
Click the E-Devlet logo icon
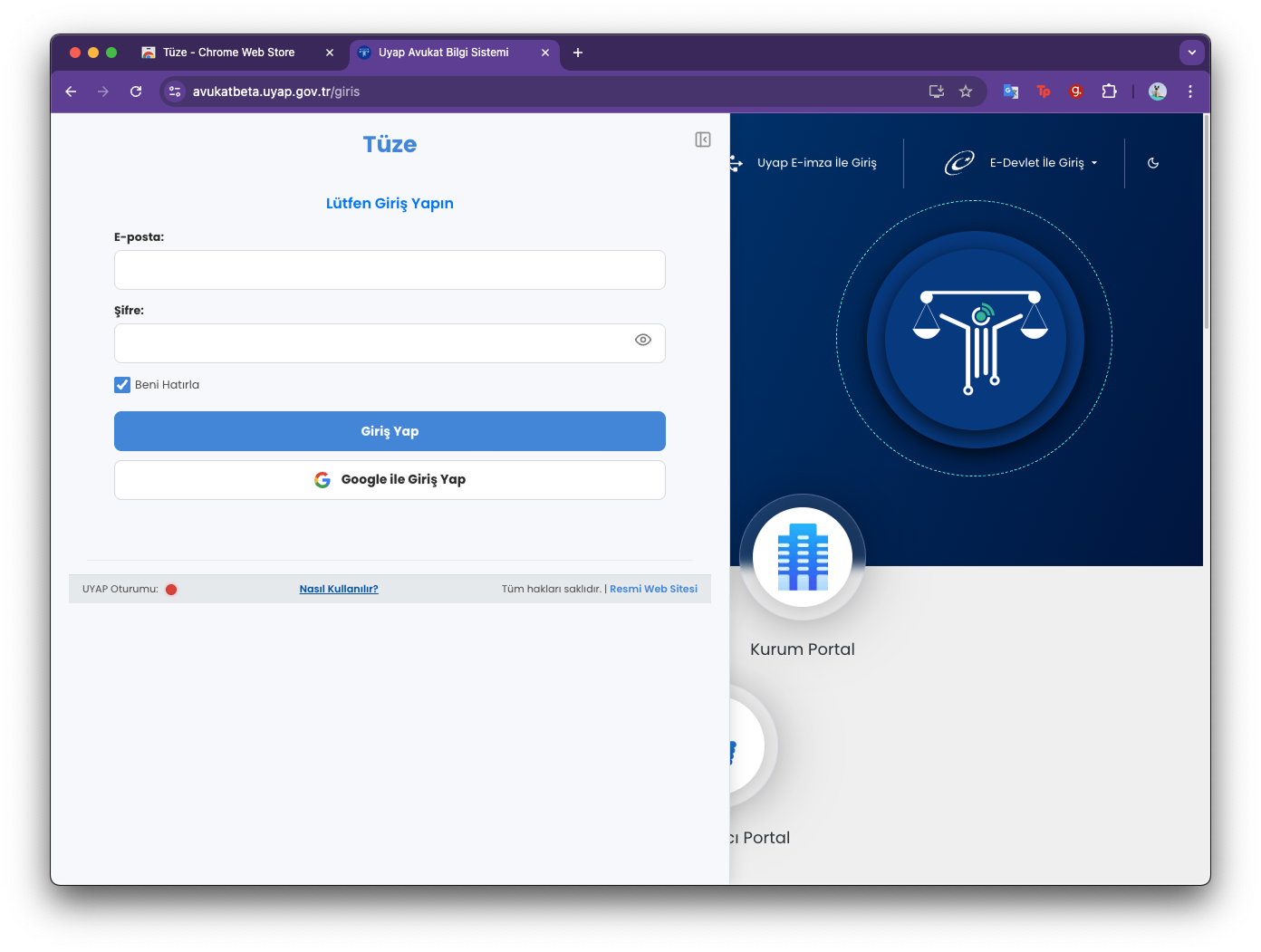tap(959, 163)
